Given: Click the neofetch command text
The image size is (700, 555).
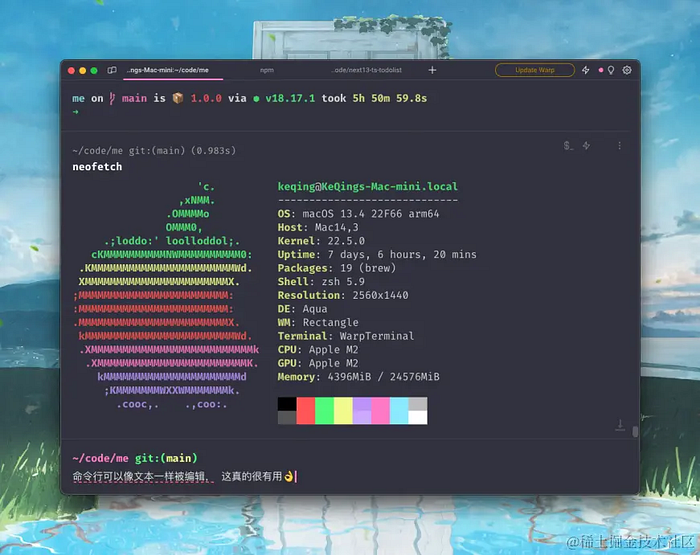Looking at the screenshot, I should [x=97, y=167].
